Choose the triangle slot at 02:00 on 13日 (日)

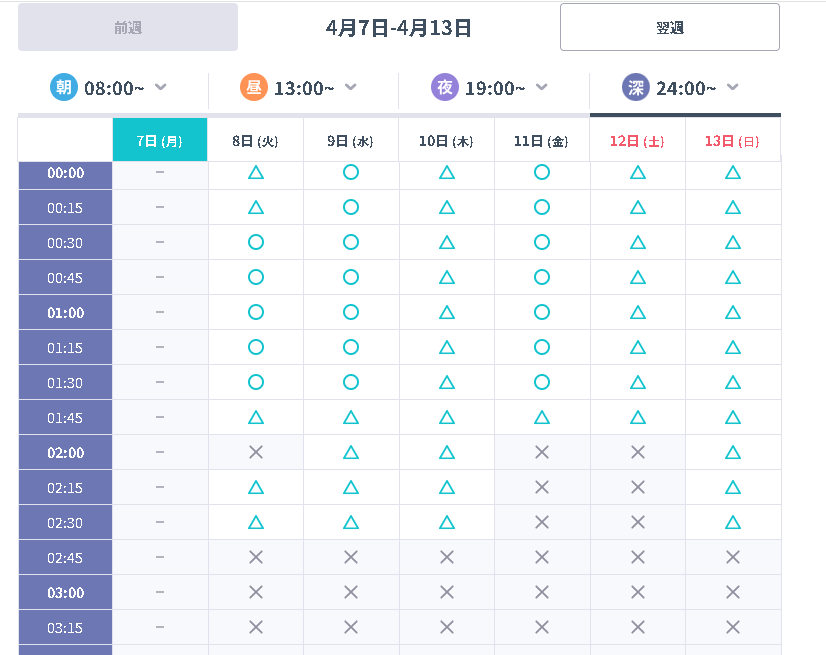tap(733, 452)
